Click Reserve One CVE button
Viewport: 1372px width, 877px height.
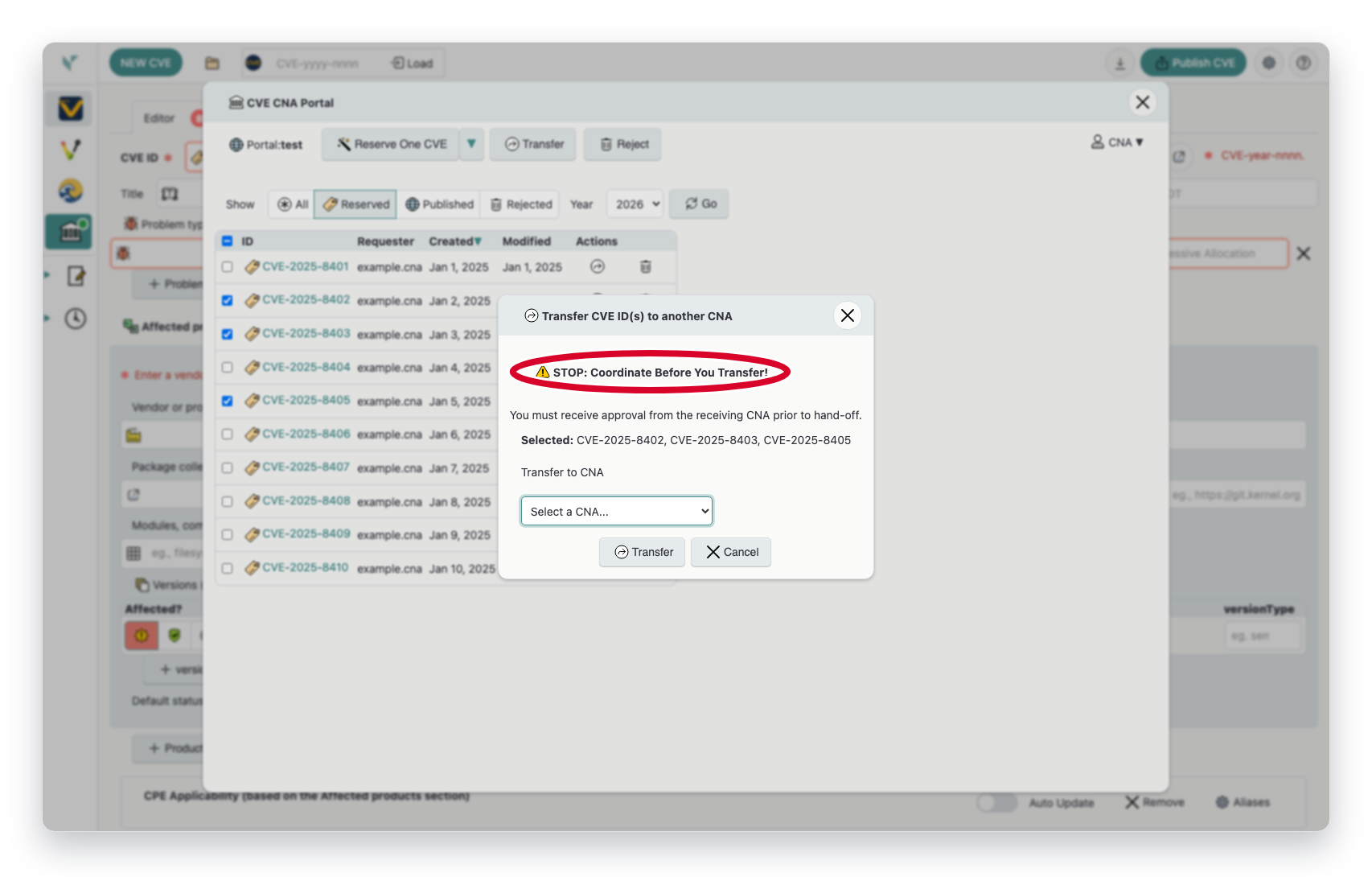click(391, 144)
